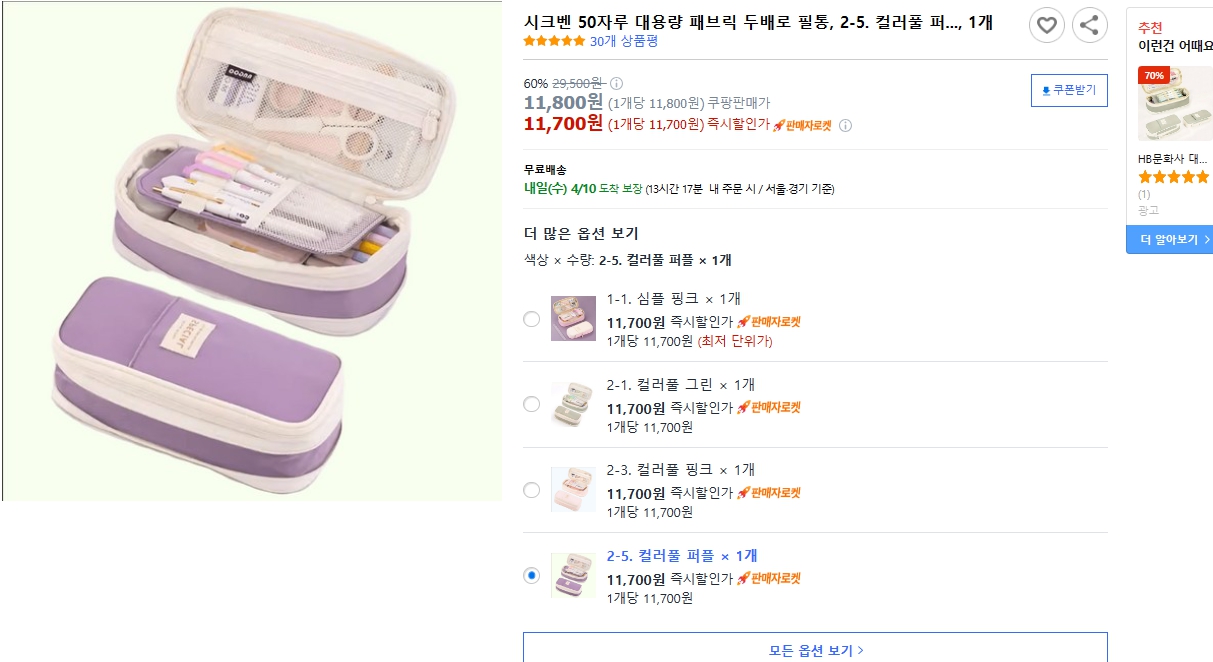Expand all options with 모든 옵션 보기
The height and width of the screenshot is (662, 1213).
(x=815, y=650)
